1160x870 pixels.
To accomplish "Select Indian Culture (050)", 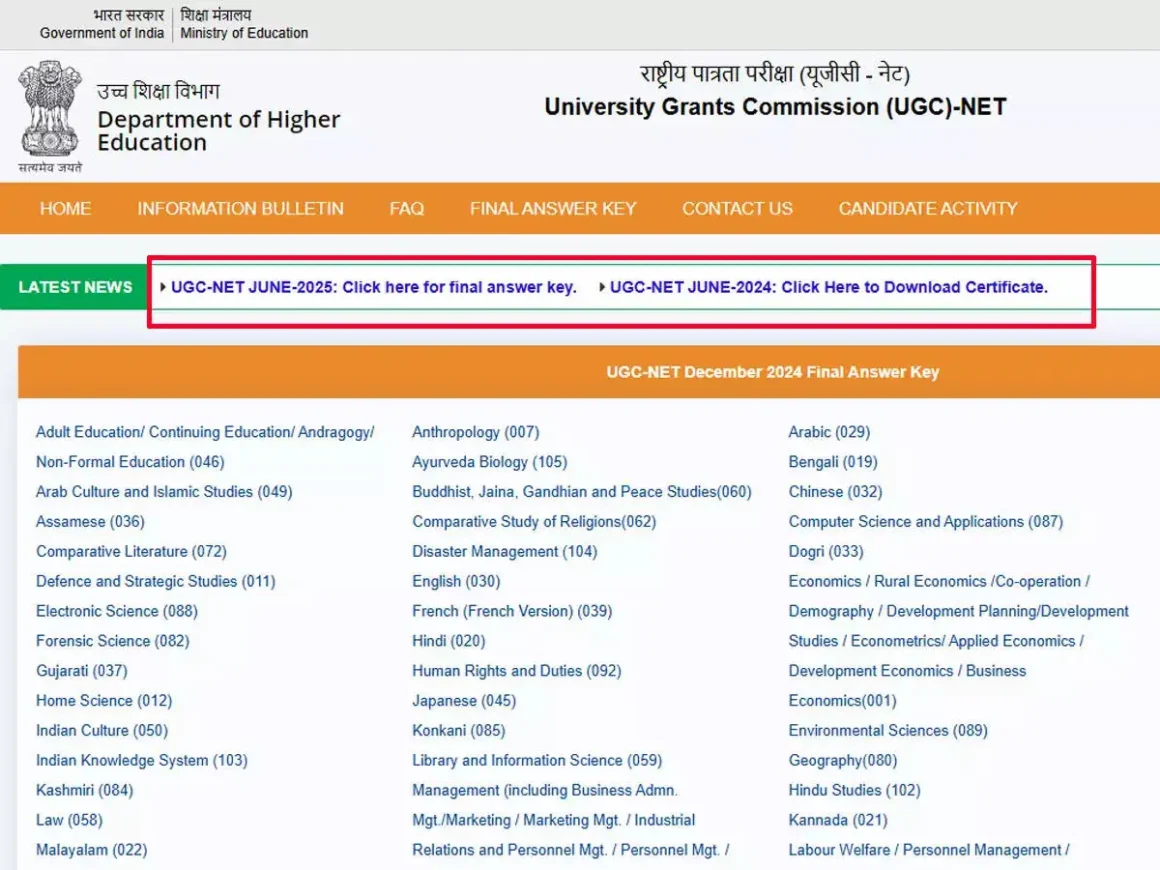I will (x=102, y=730).
